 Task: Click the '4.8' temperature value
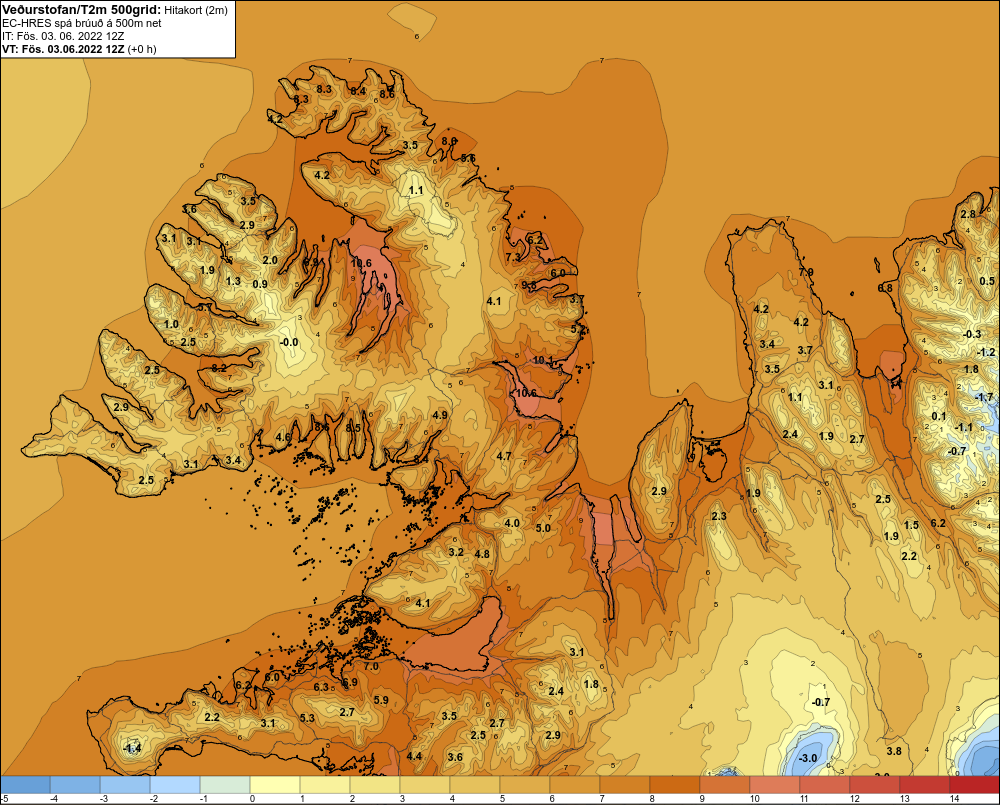(482, 554)
